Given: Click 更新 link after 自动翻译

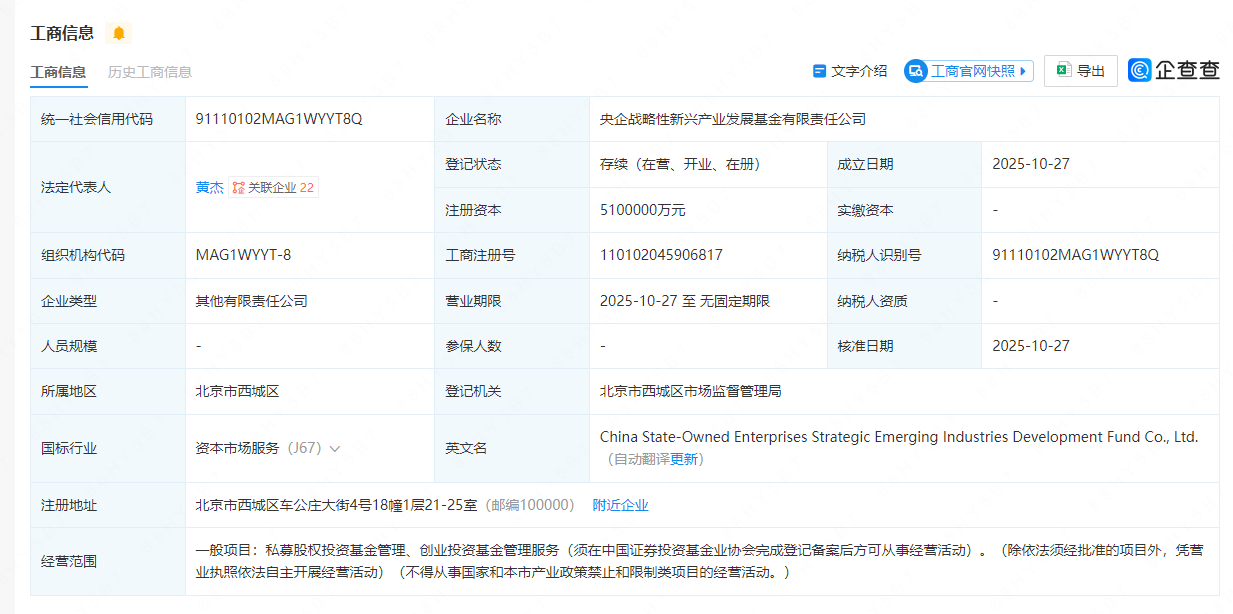Looking at the screenshot, I should (x=685, y=459).
